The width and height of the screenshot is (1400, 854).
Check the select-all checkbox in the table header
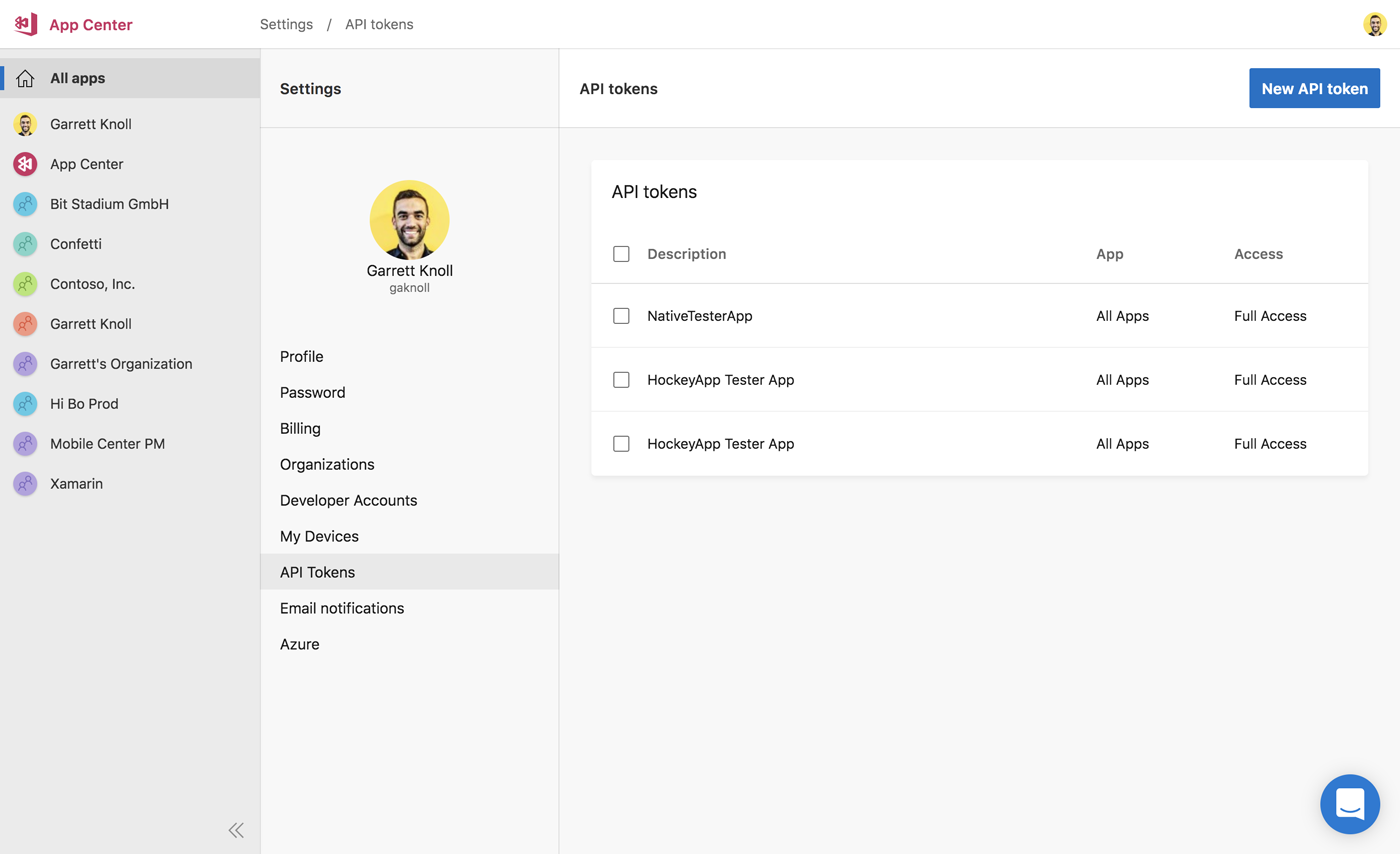(621, 254)
